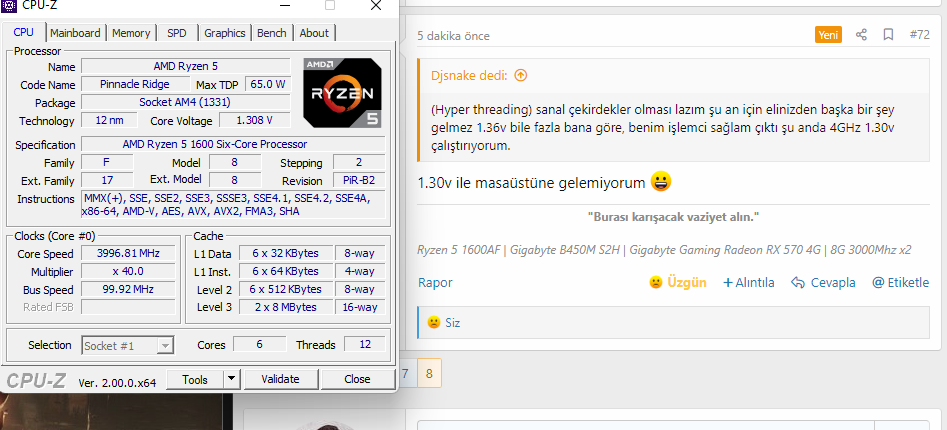Open the Graphics tab
The image size is (947, 430).
[225, 33]
